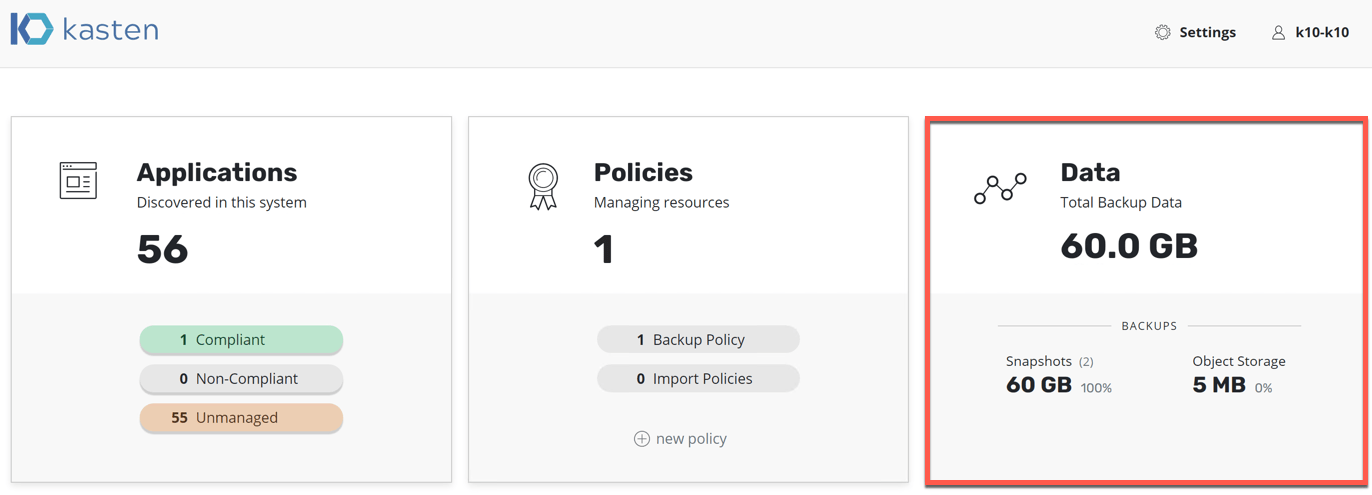Click the Applications card title
The width and height of the screenshot is (1372, 495).
pyautogui.click(x=217, y=172)
